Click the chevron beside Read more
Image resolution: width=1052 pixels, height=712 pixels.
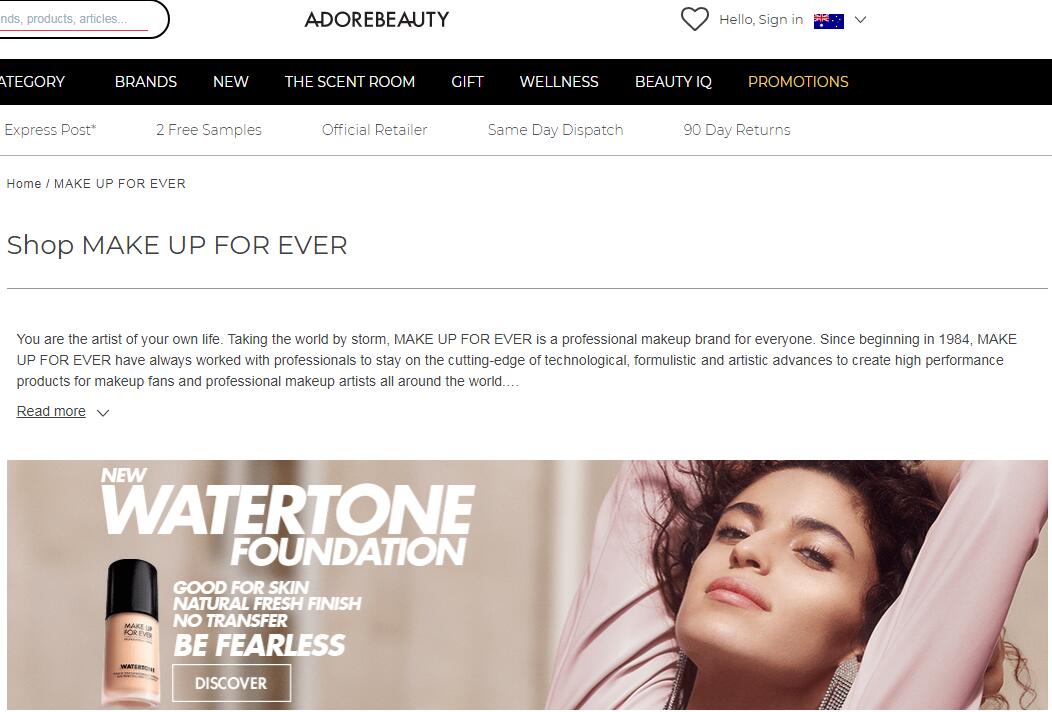coord(103,413)
